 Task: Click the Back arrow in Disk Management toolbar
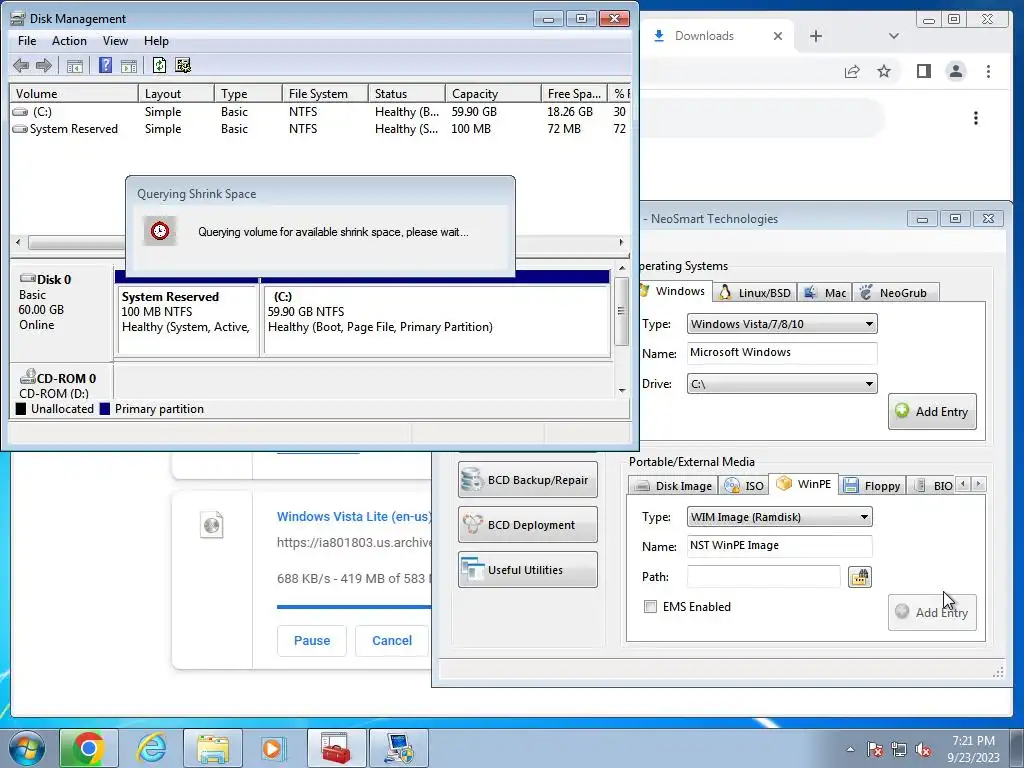(x=21, y=65)
